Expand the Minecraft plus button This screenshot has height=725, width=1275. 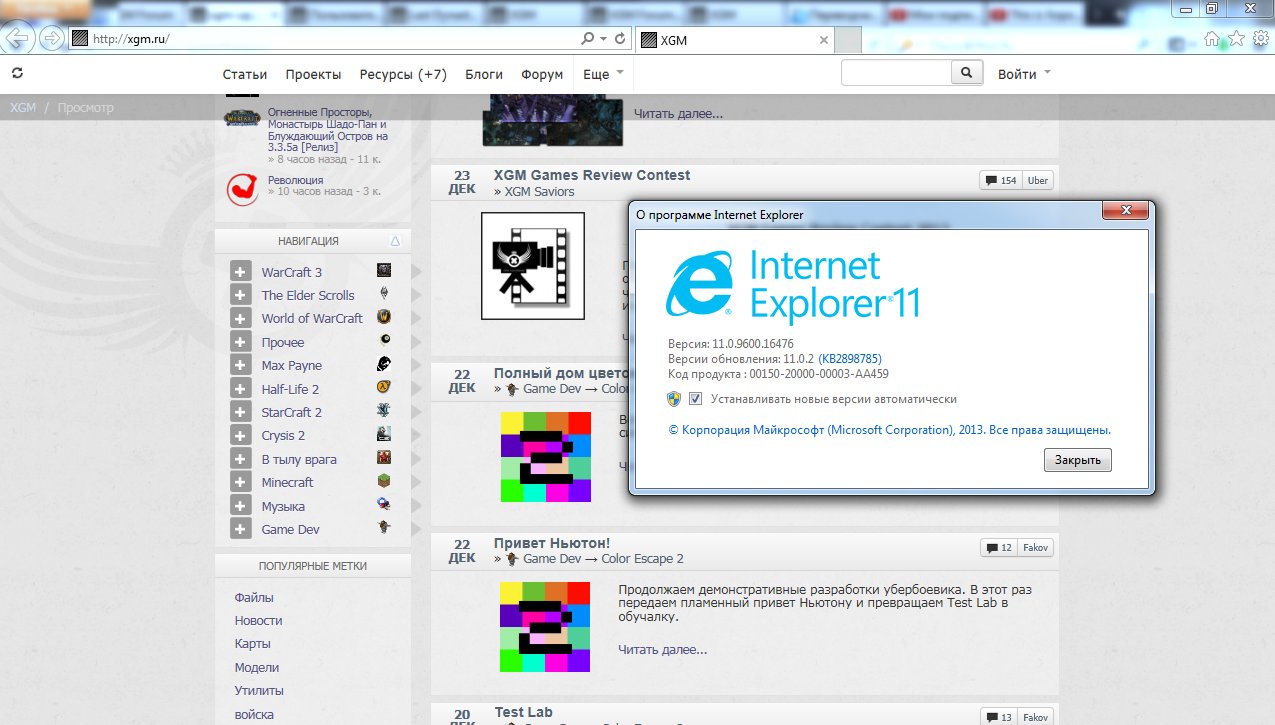coord(240,482)
